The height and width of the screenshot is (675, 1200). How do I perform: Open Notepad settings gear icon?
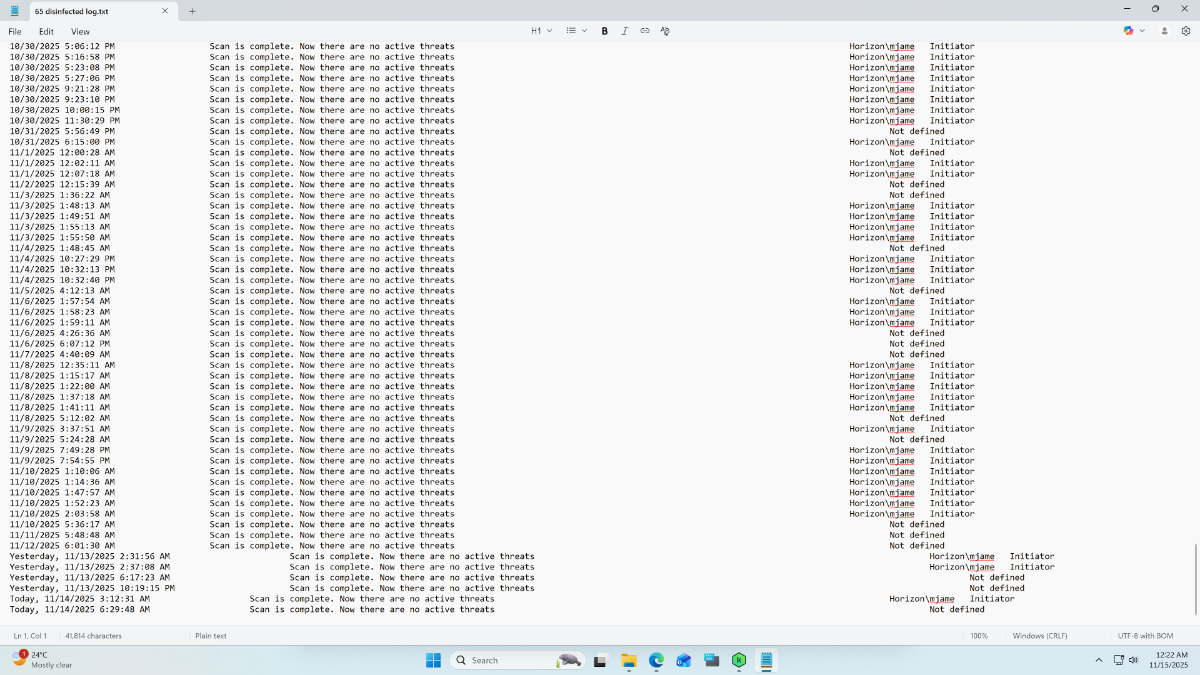click(x=1186, y=31)
